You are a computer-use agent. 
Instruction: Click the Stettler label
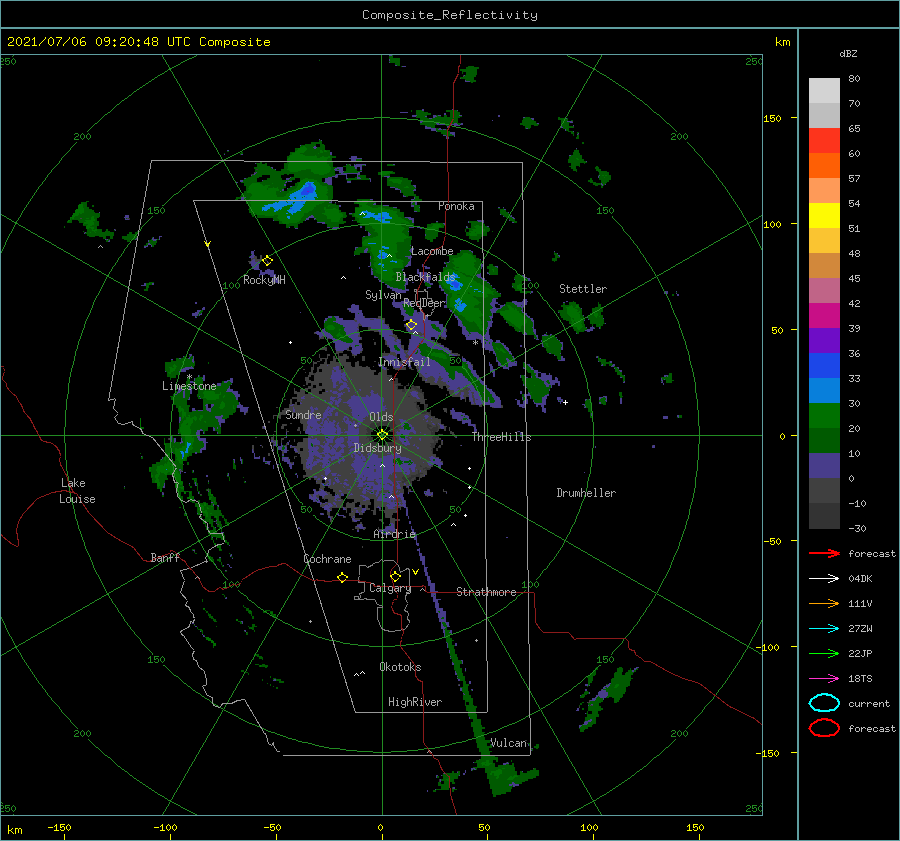[583, 289]
